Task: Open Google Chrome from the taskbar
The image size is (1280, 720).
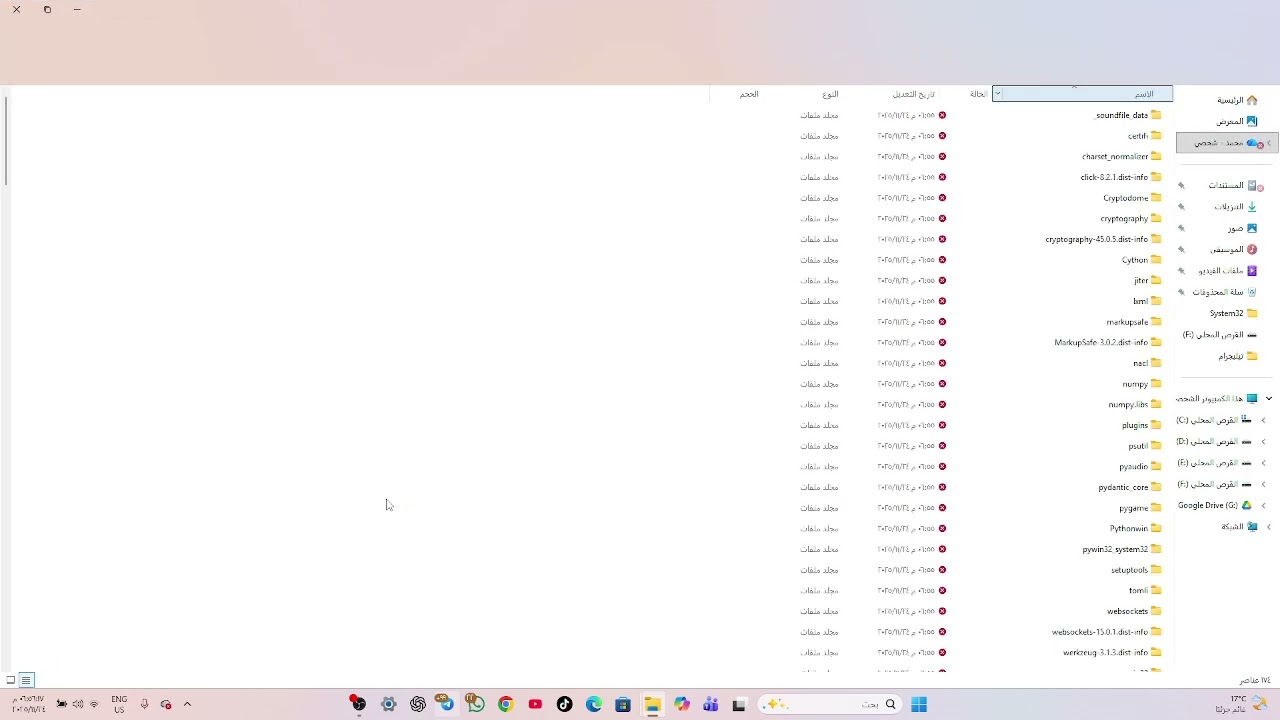Action: coord(506,704)
